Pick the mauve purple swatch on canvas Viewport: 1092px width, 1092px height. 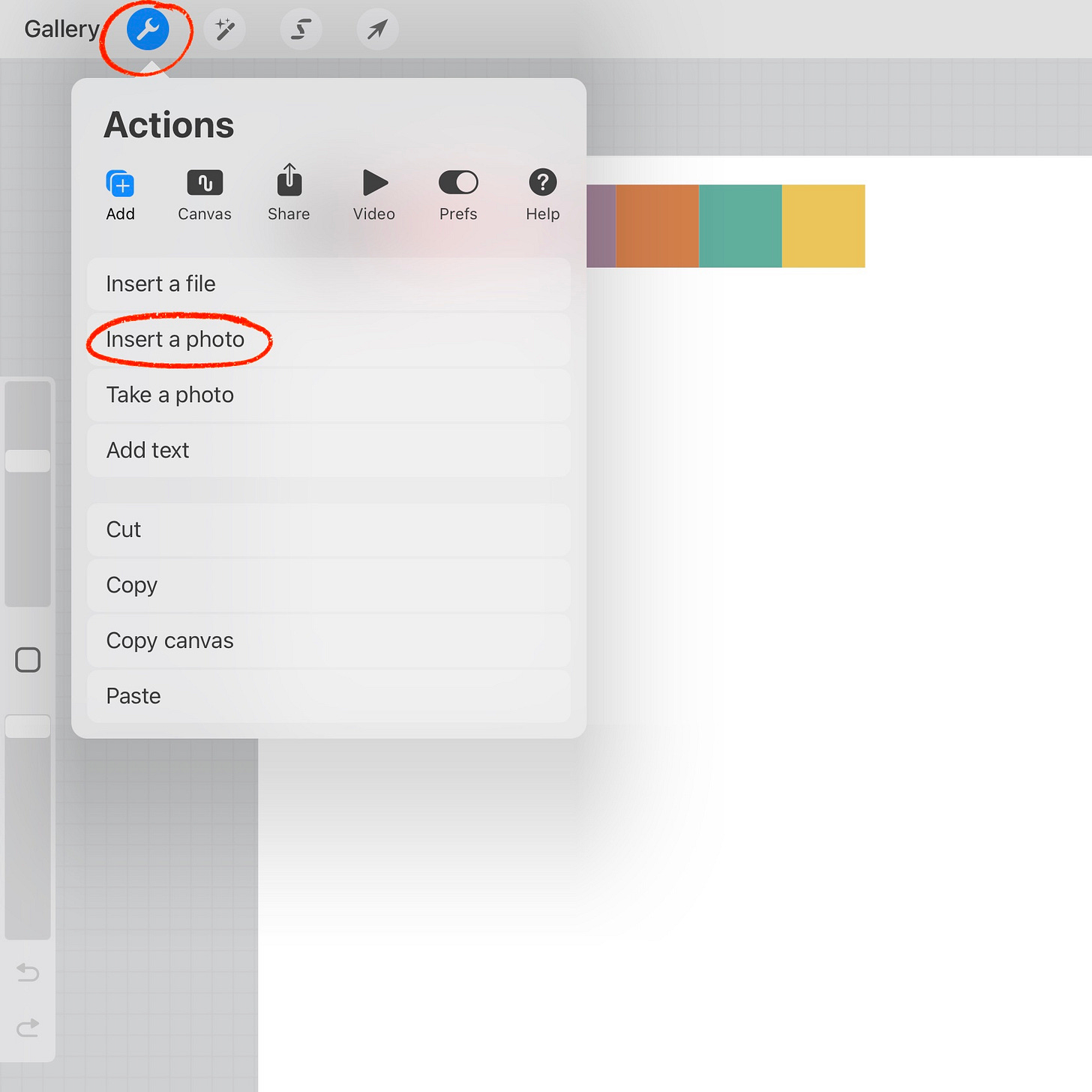601,226
